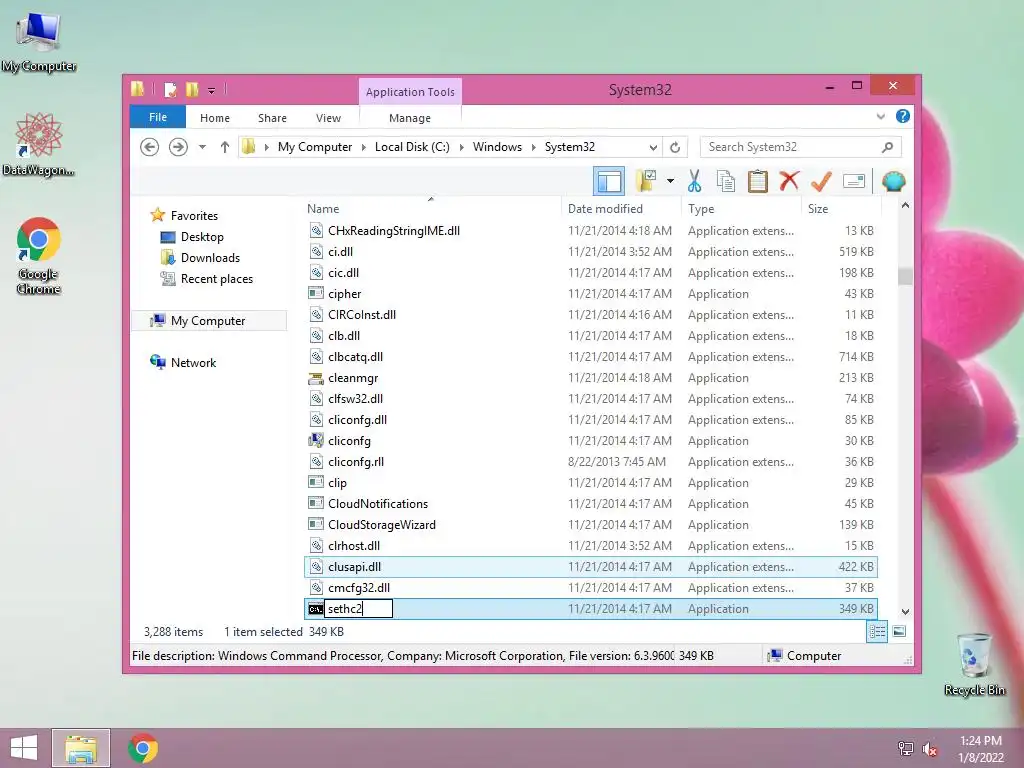Open the Windows Start button
This screenshot has height=768, width=1024.
coord(24,748)
